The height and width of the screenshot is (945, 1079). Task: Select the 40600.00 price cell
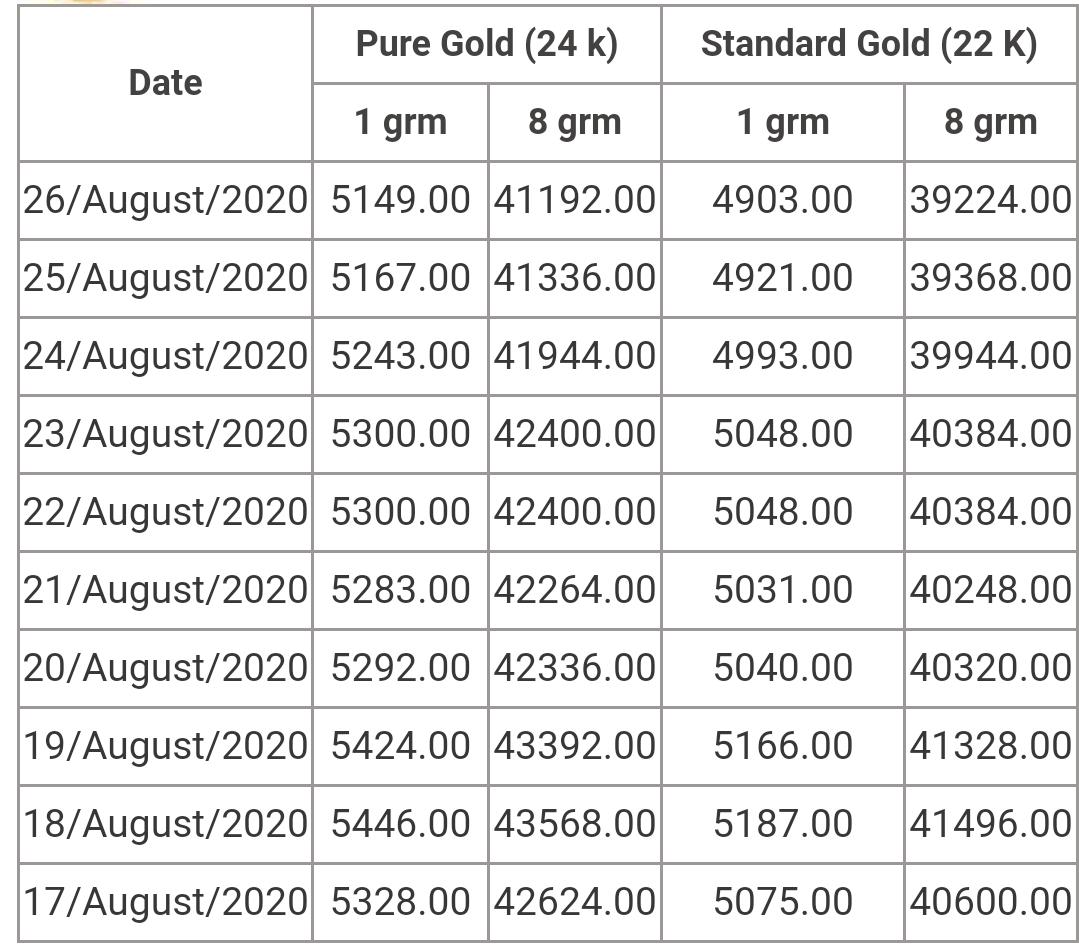coord(990,902)
